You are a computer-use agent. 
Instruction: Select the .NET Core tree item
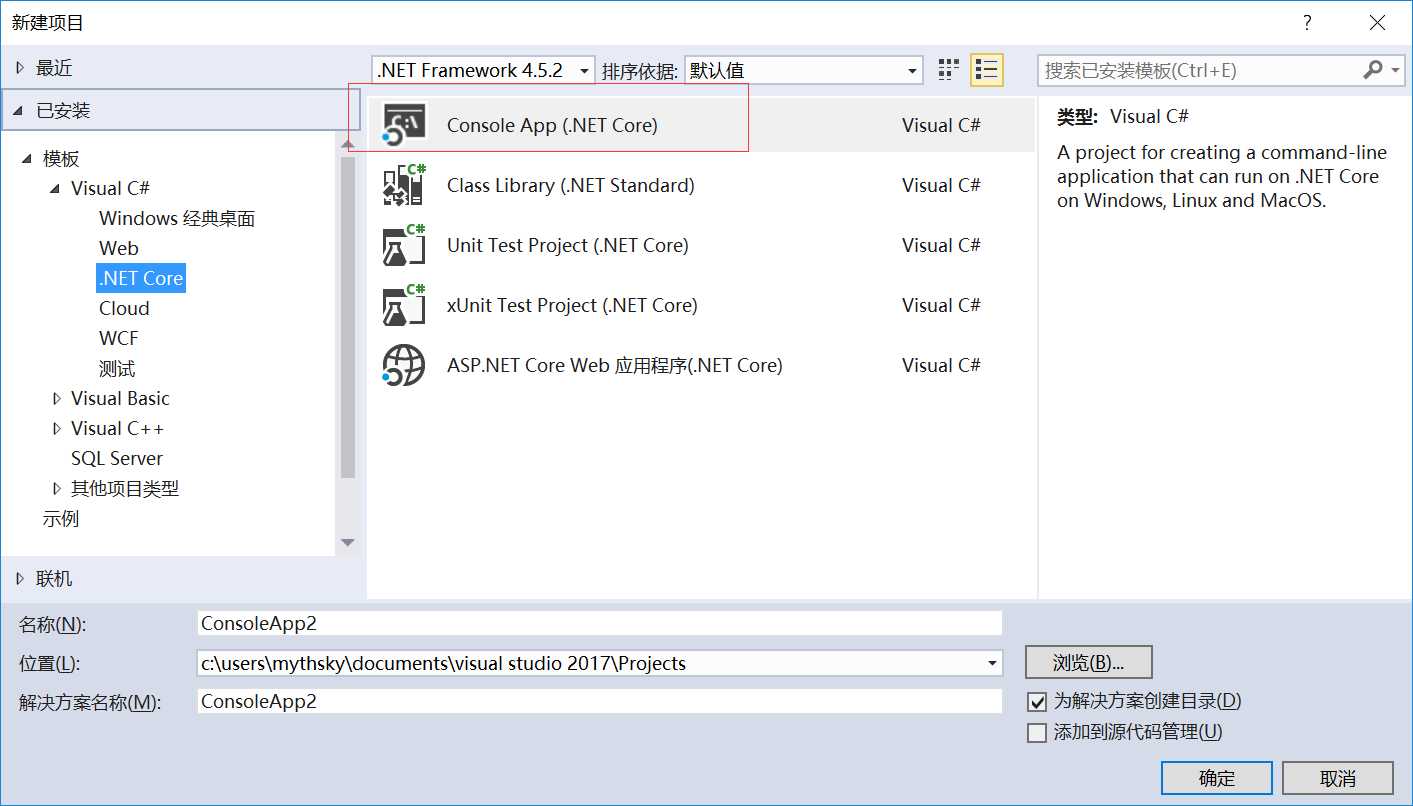(141, 278)
